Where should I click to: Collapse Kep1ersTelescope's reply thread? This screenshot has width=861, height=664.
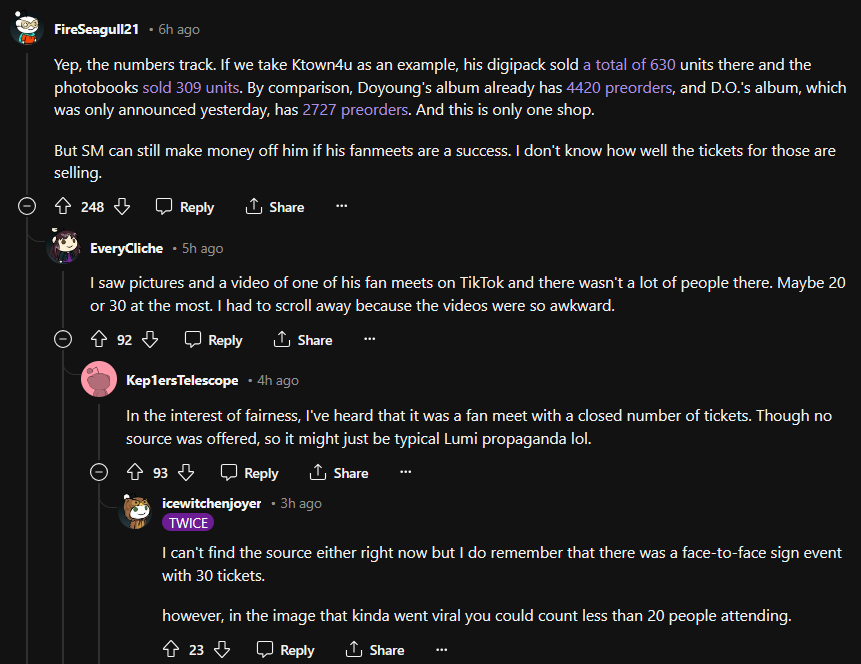(99, 472)
